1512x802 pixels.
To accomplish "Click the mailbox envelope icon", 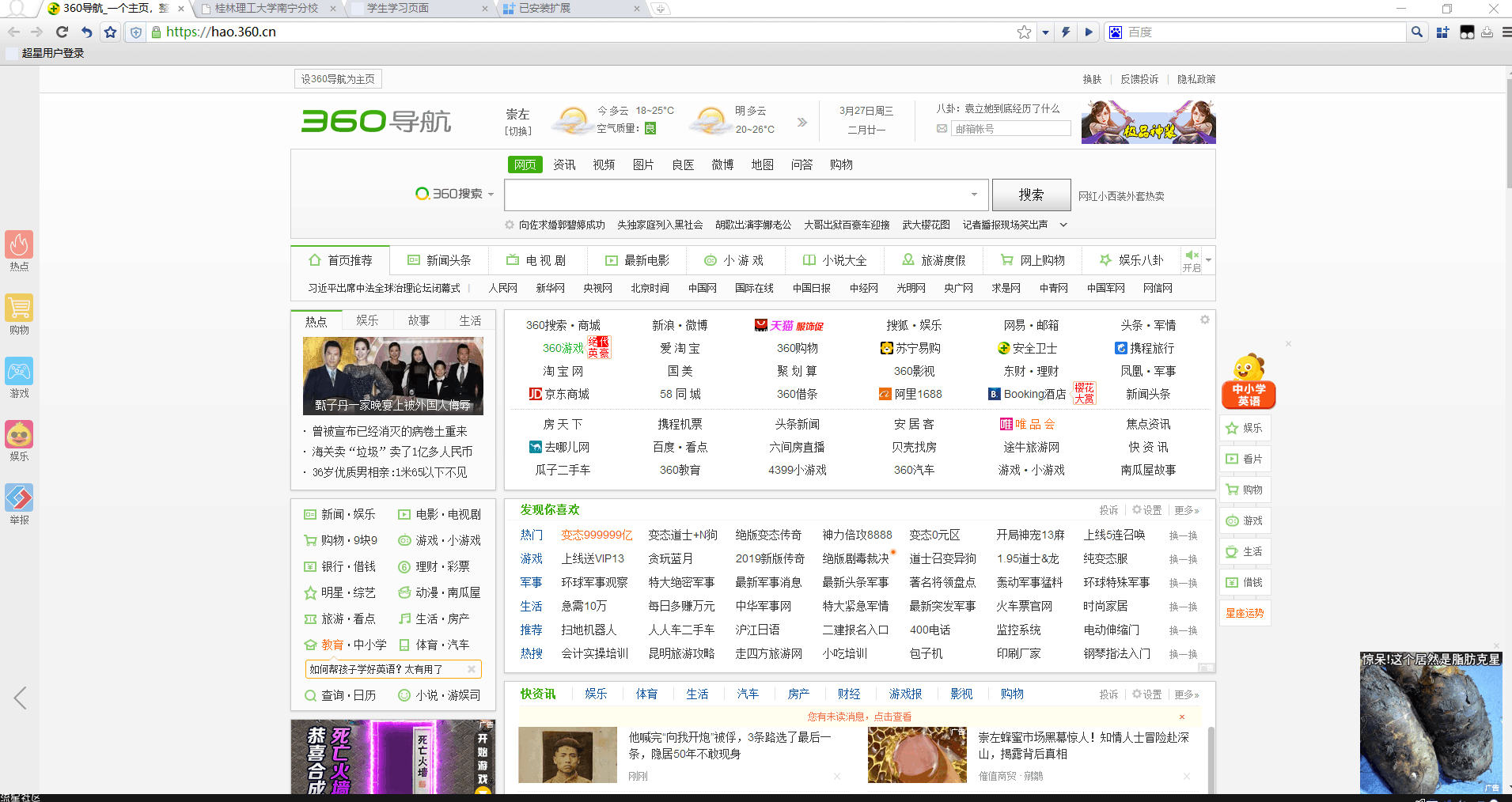I will [x=942, y=129].
